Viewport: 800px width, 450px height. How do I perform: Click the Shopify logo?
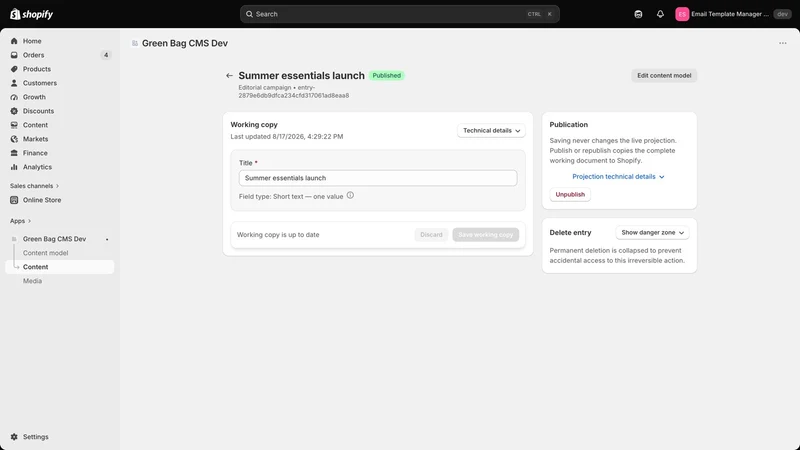[32, 14]
